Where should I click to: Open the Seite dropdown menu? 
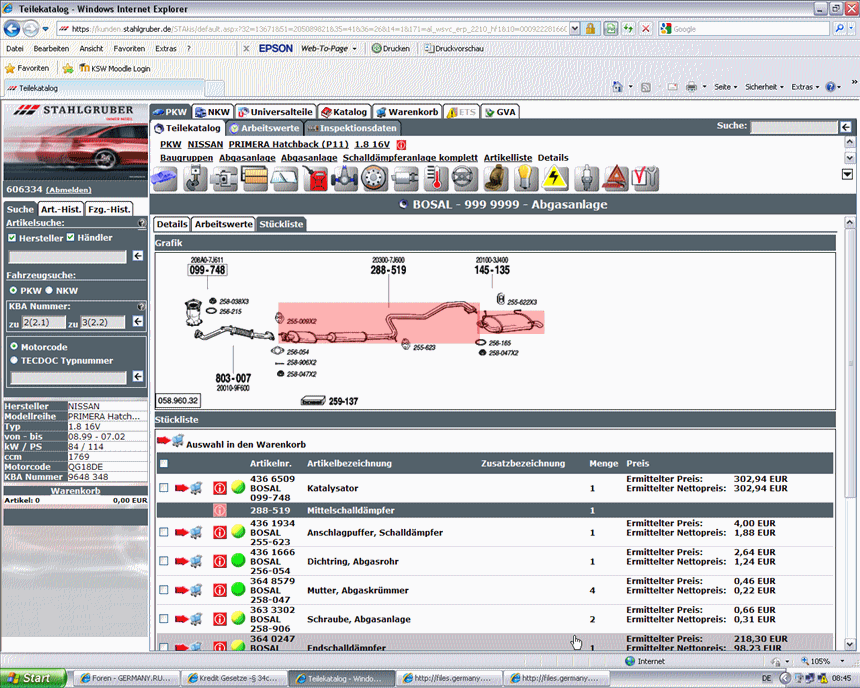726,87
